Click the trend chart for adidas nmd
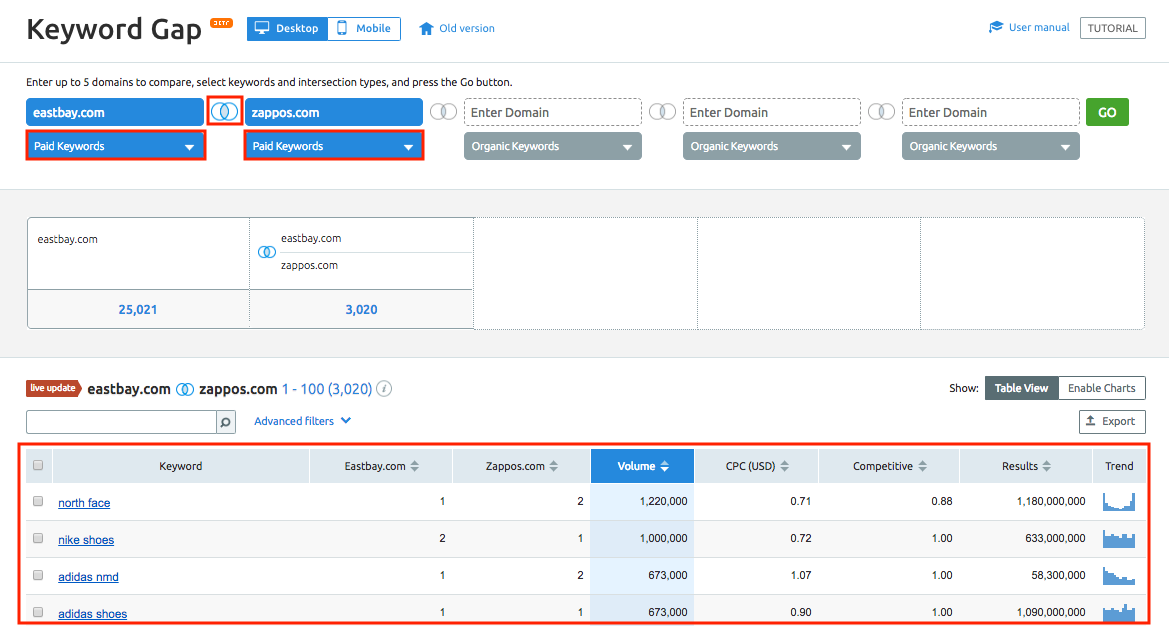 pos(1118,575)
